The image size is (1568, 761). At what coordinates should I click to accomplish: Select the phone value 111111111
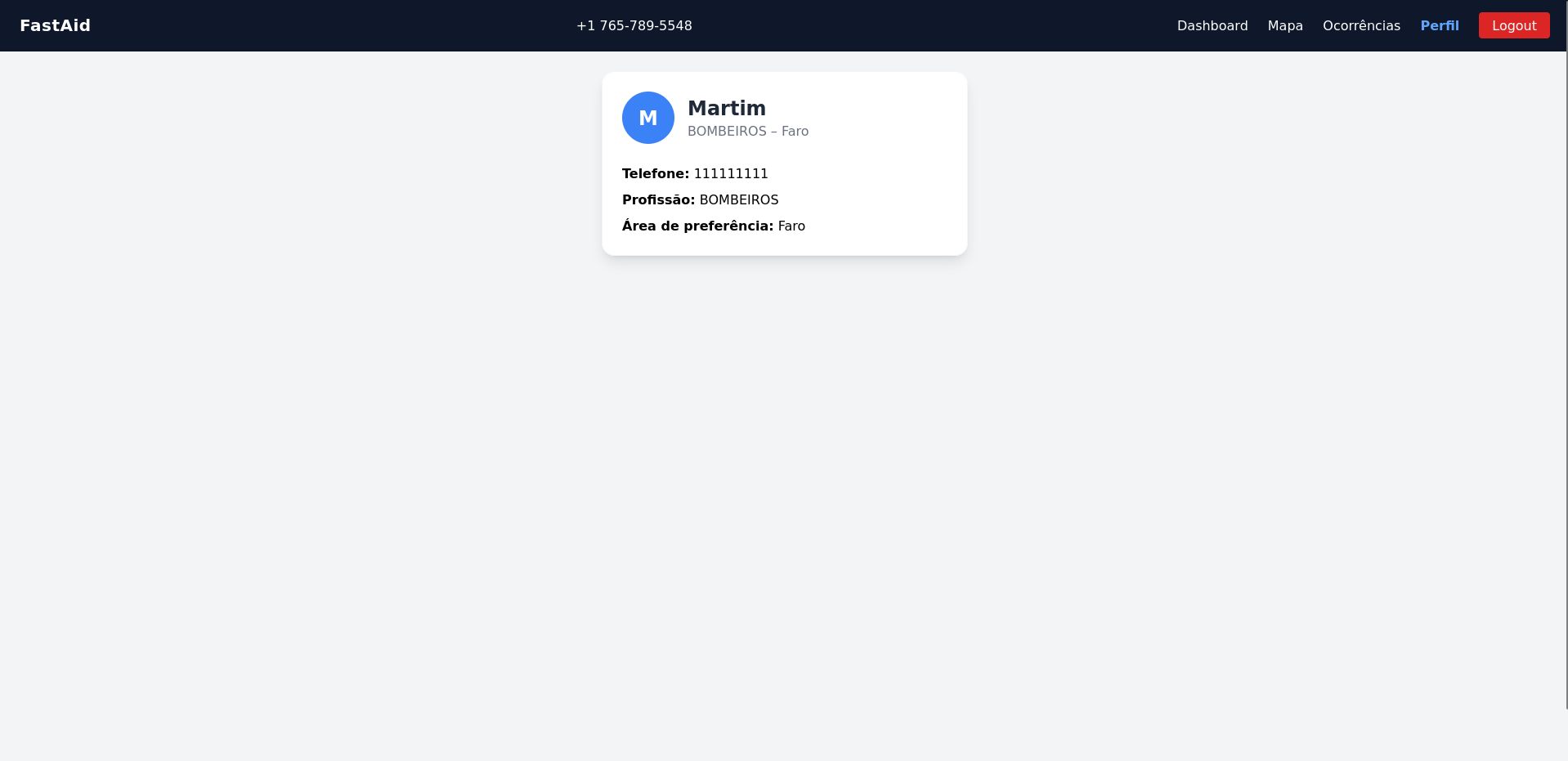click(x=731, y=173)
